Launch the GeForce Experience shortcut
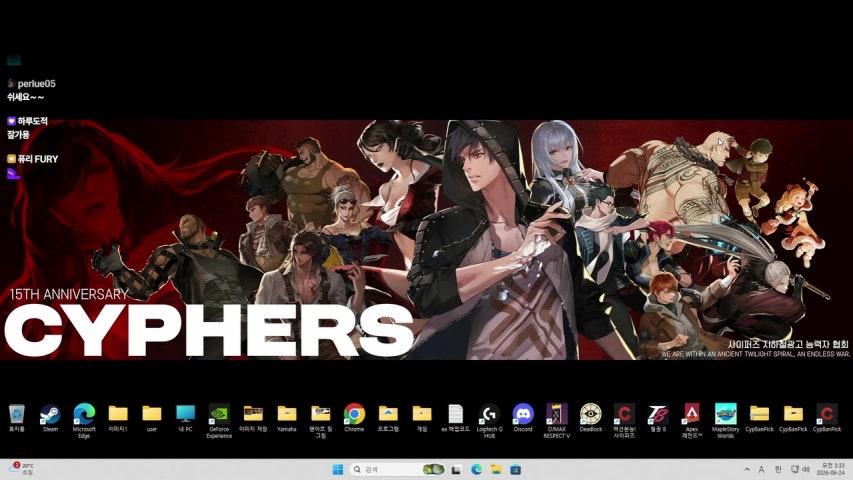The image size is (853, 480). [x=219, y=421]
